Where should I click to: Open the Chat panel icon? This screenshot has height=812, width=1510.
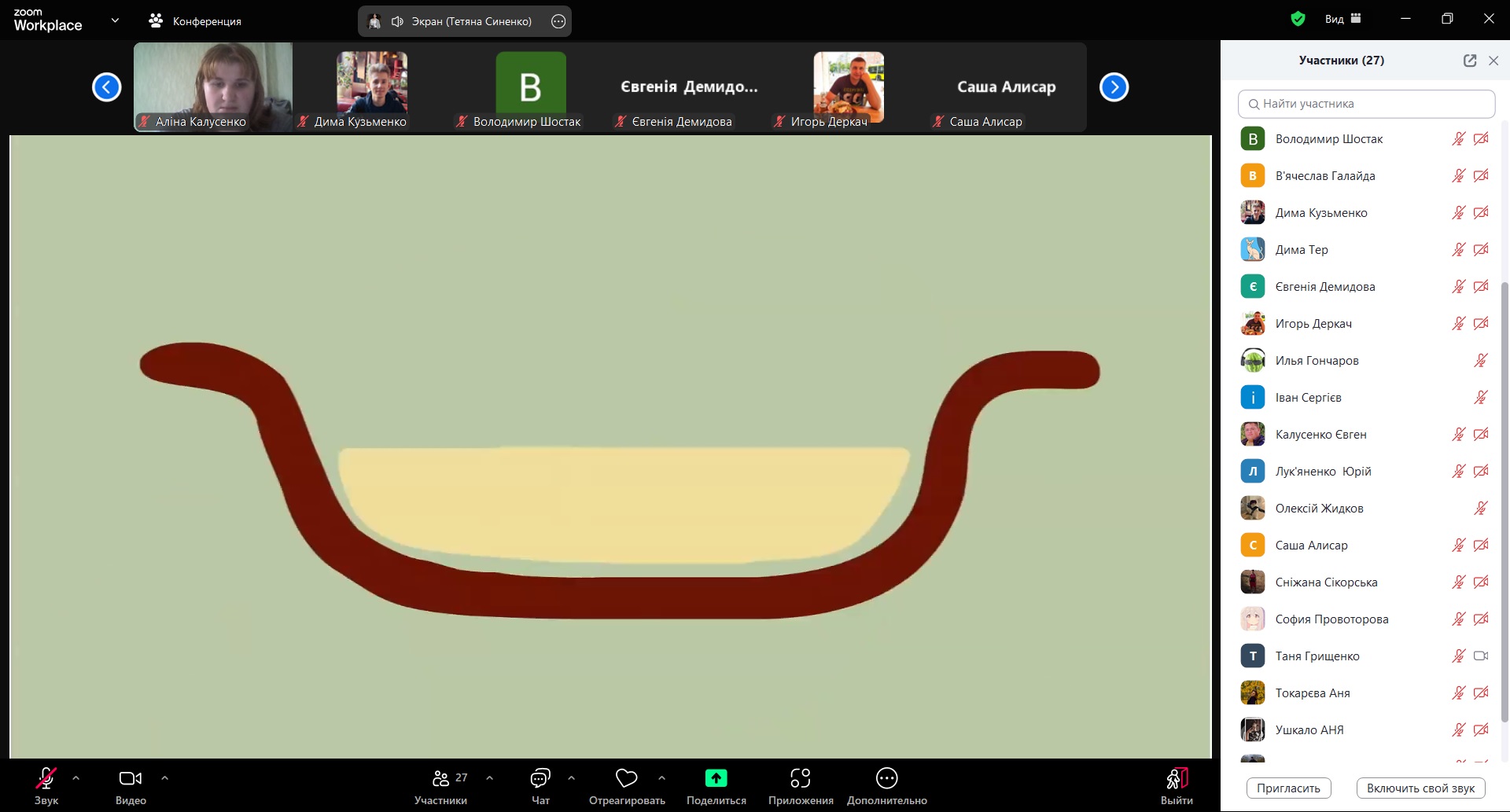pos(540,779)
